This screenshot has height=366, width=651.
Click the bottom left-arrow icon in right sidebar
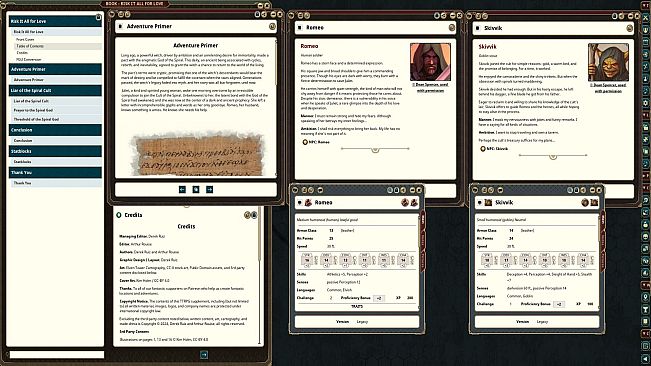pos(646,358)
